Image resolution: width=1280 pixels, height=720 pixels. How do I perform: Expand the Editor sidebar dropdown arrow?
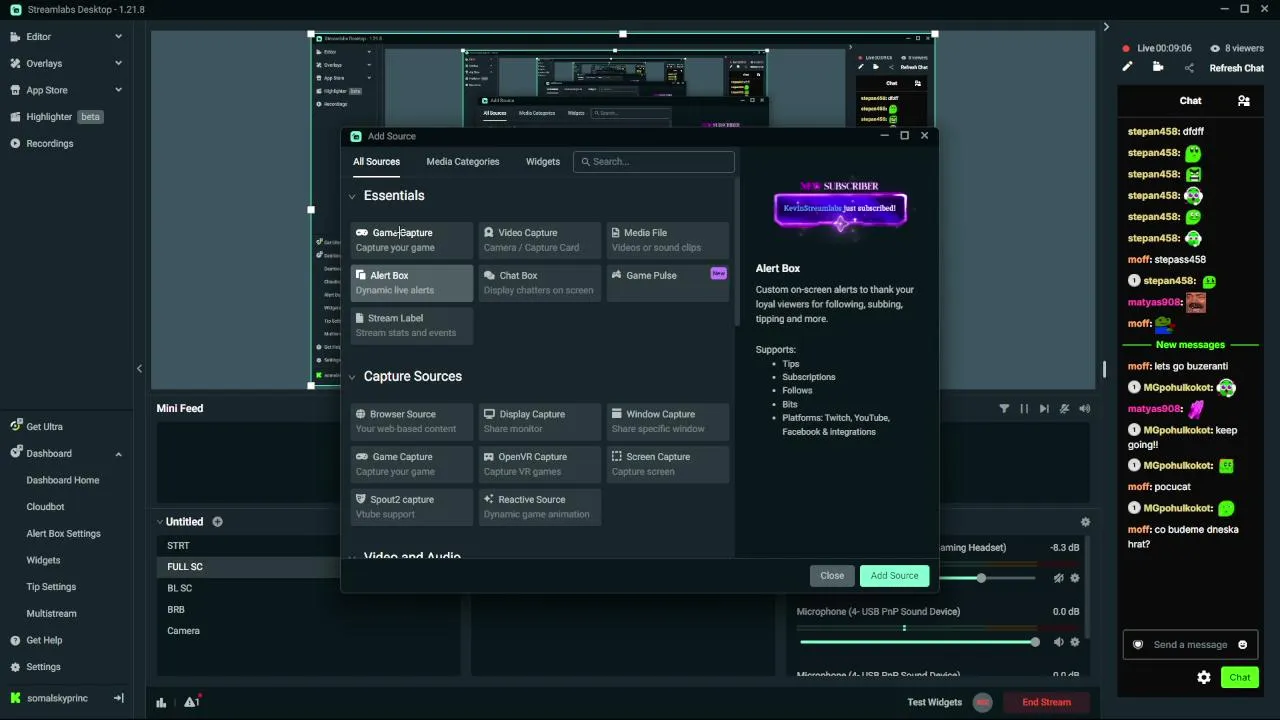click(118, 37)
